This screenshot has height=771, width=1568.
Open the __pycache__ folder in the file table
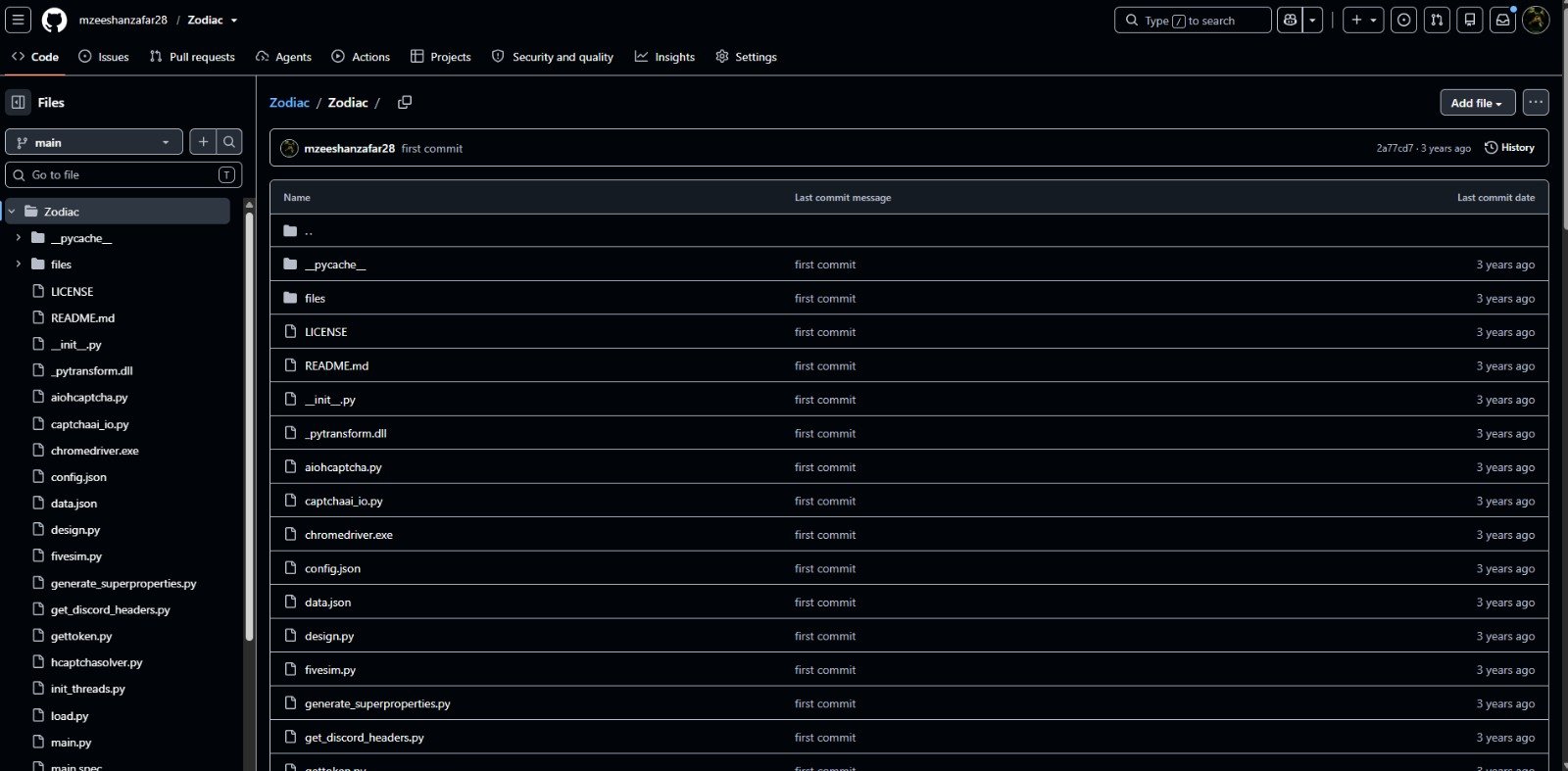tap(335, 265)
